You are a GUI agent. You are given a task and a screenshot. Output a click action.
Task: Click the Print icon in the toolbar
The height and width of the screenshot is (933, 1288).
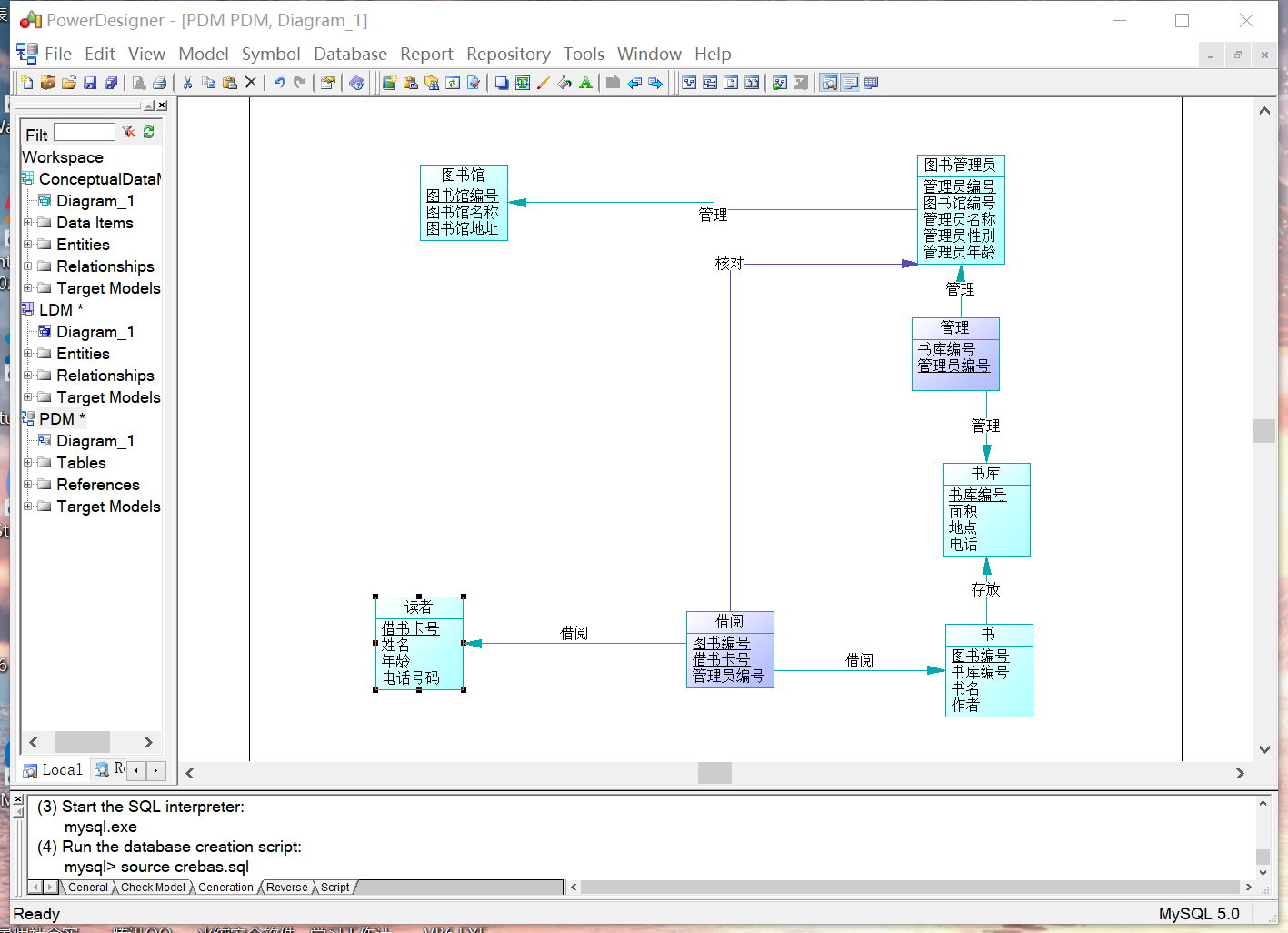(x=159, y=83)
